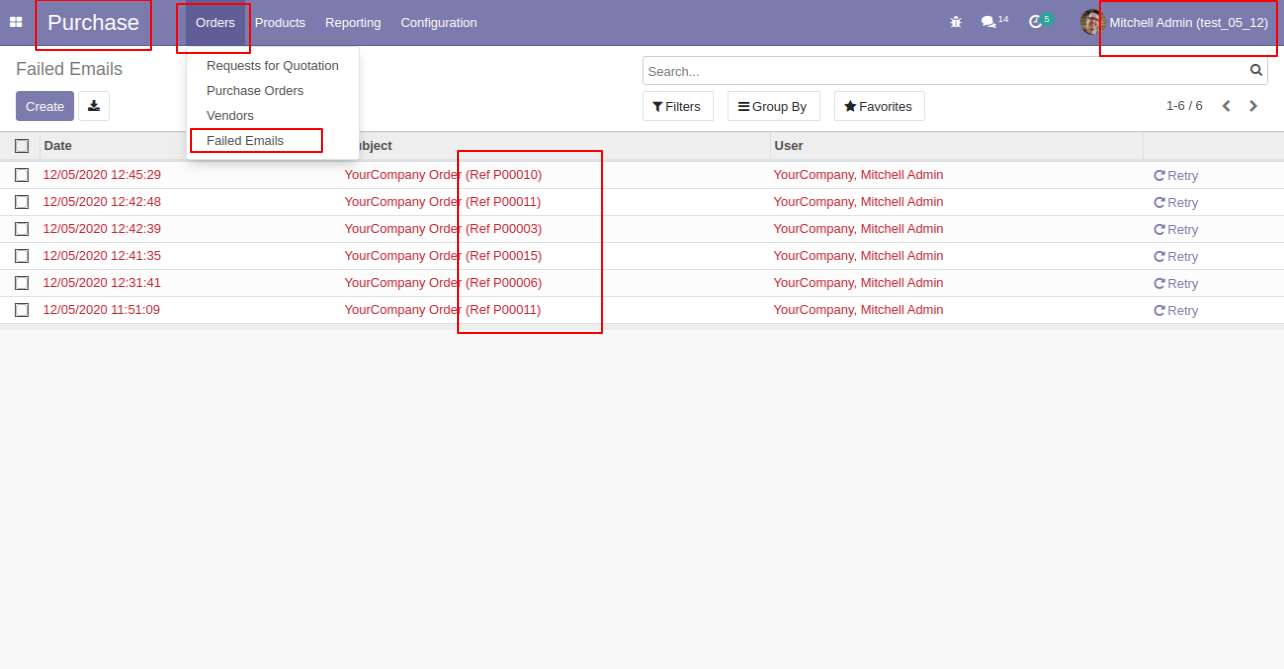This screenshot has width=1284, height=669.
Task: Select Purchase Orders menu item
Action: coord(272,90)
